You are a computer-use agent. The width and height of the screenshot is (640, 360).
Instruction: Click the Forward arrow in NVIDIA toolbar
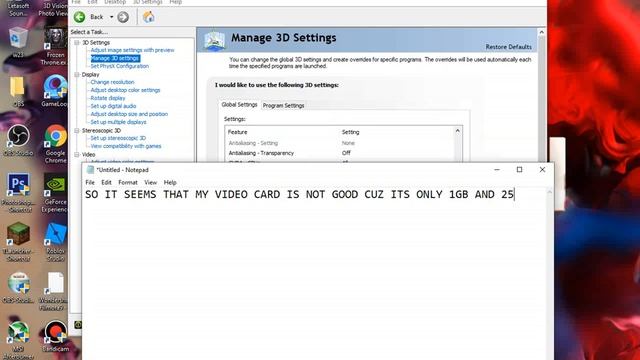[x=123, y=17]
